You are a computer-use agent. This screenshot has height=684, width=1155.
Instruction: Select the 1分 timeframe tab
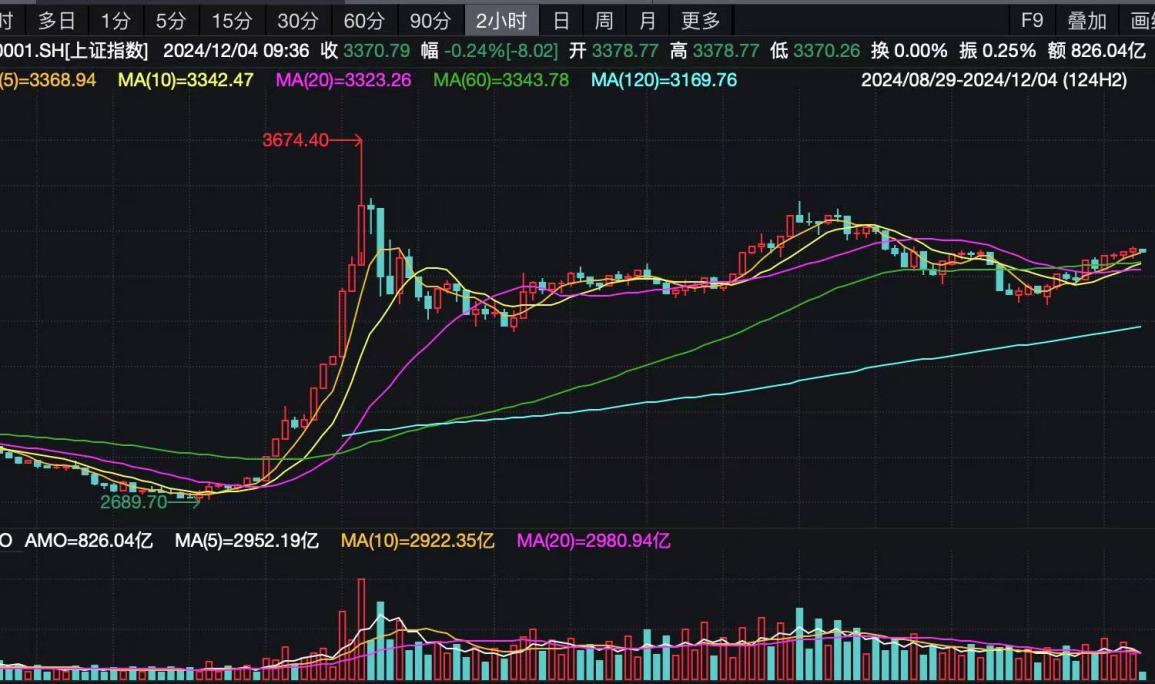click(x=116, y=21)
